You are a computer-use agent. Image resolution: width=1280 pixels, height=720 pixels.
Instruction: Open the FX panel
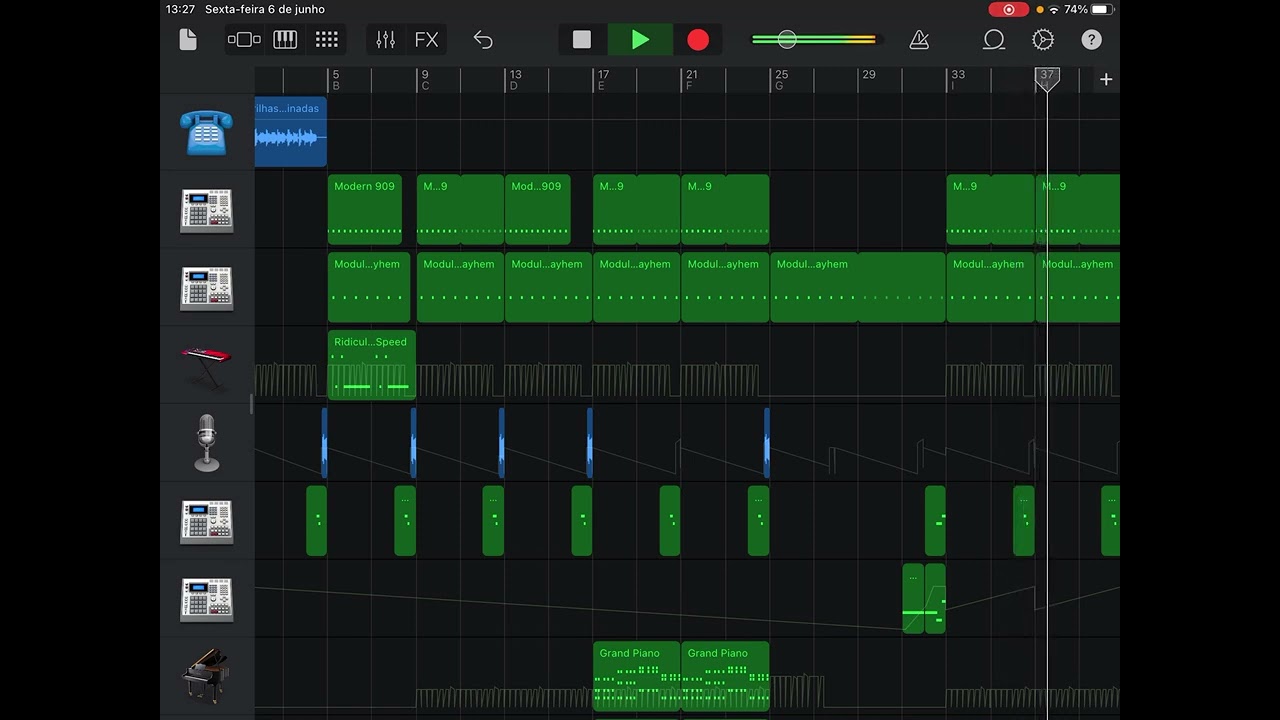(427, 40)
